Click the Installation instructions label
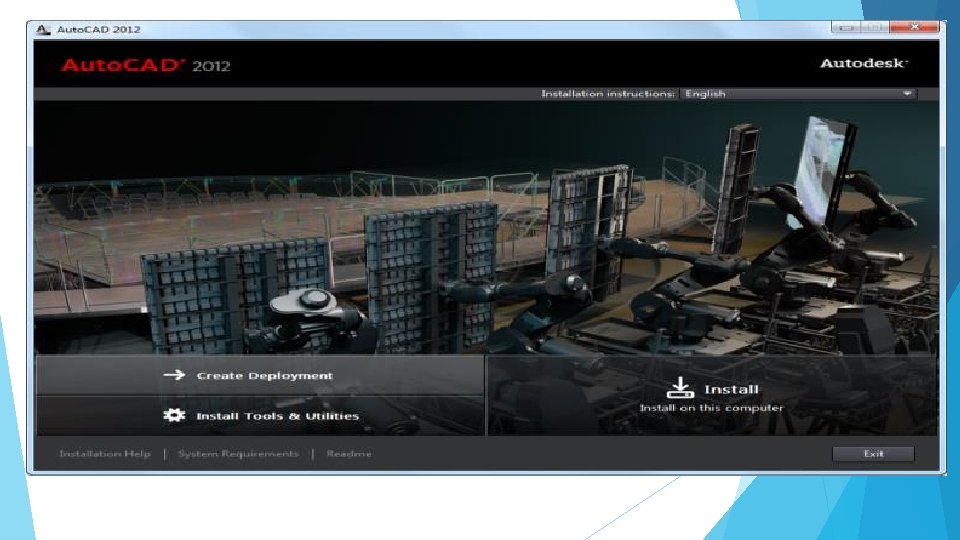Image resolution: width=960 pixels, height=540 pixels. coord(607,94)
